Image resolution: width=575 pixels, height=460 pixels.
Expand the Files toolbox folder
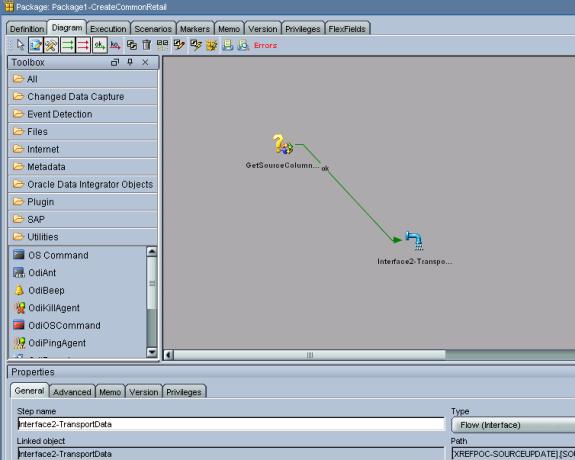83,131
